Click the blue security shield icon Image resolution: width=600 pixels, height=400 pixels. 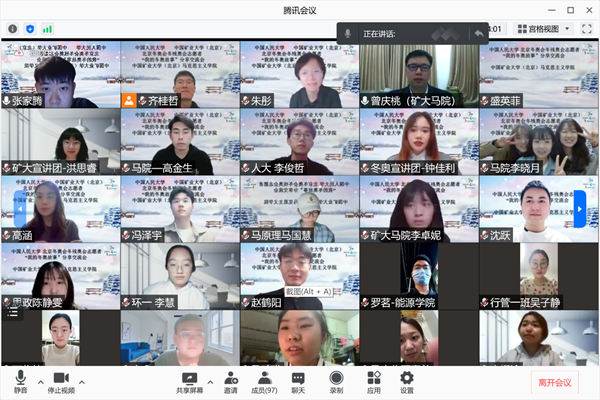pyautogui.click(x=30, y=29)
